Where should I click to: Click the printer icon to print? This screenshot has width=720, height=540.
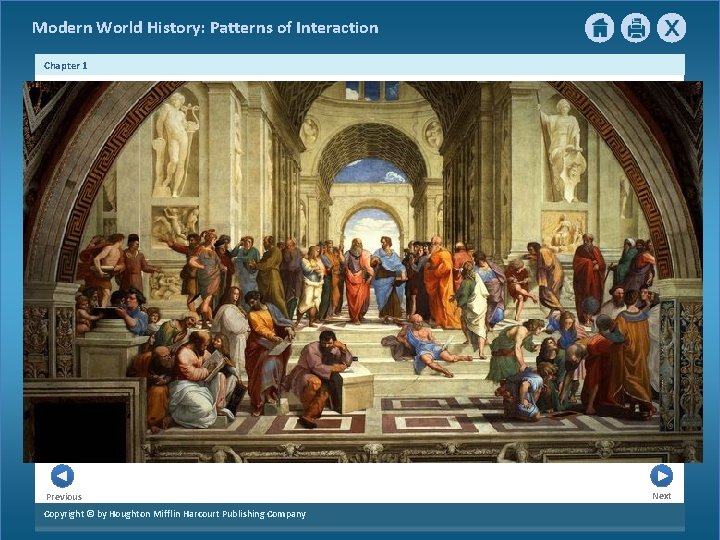pos(636,28)
